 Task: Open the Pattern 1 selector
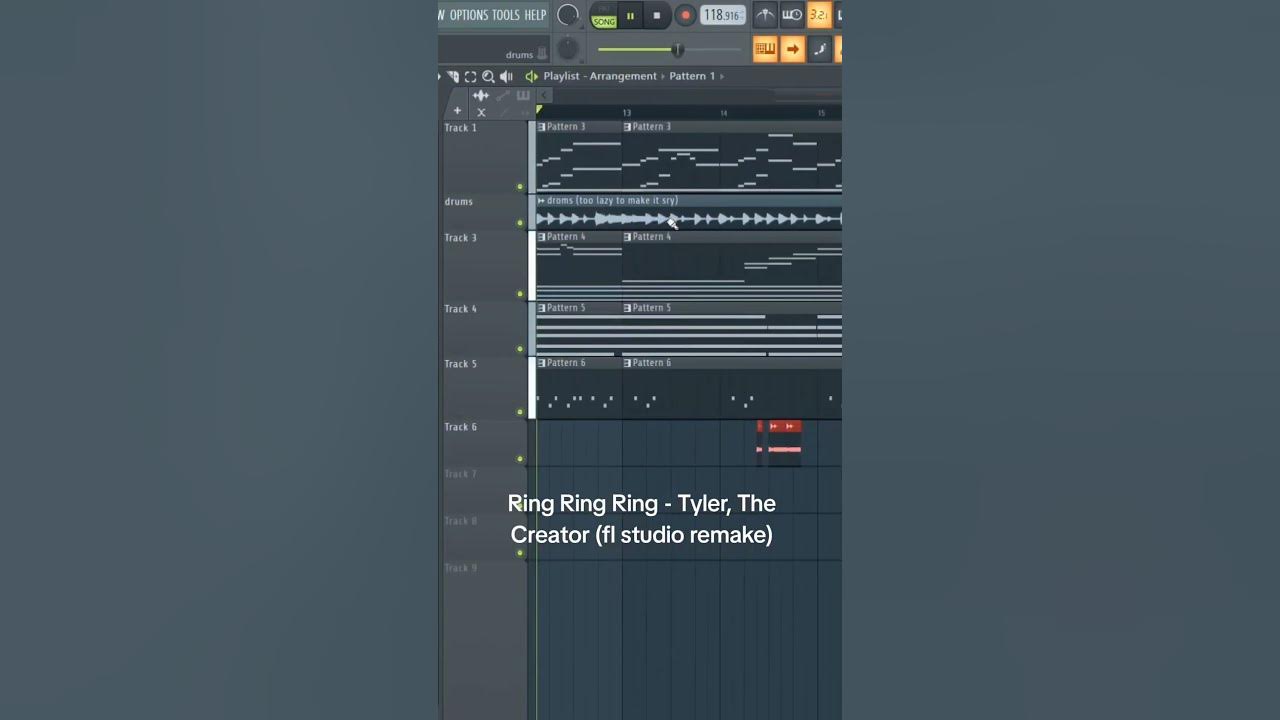click(692, 76)
